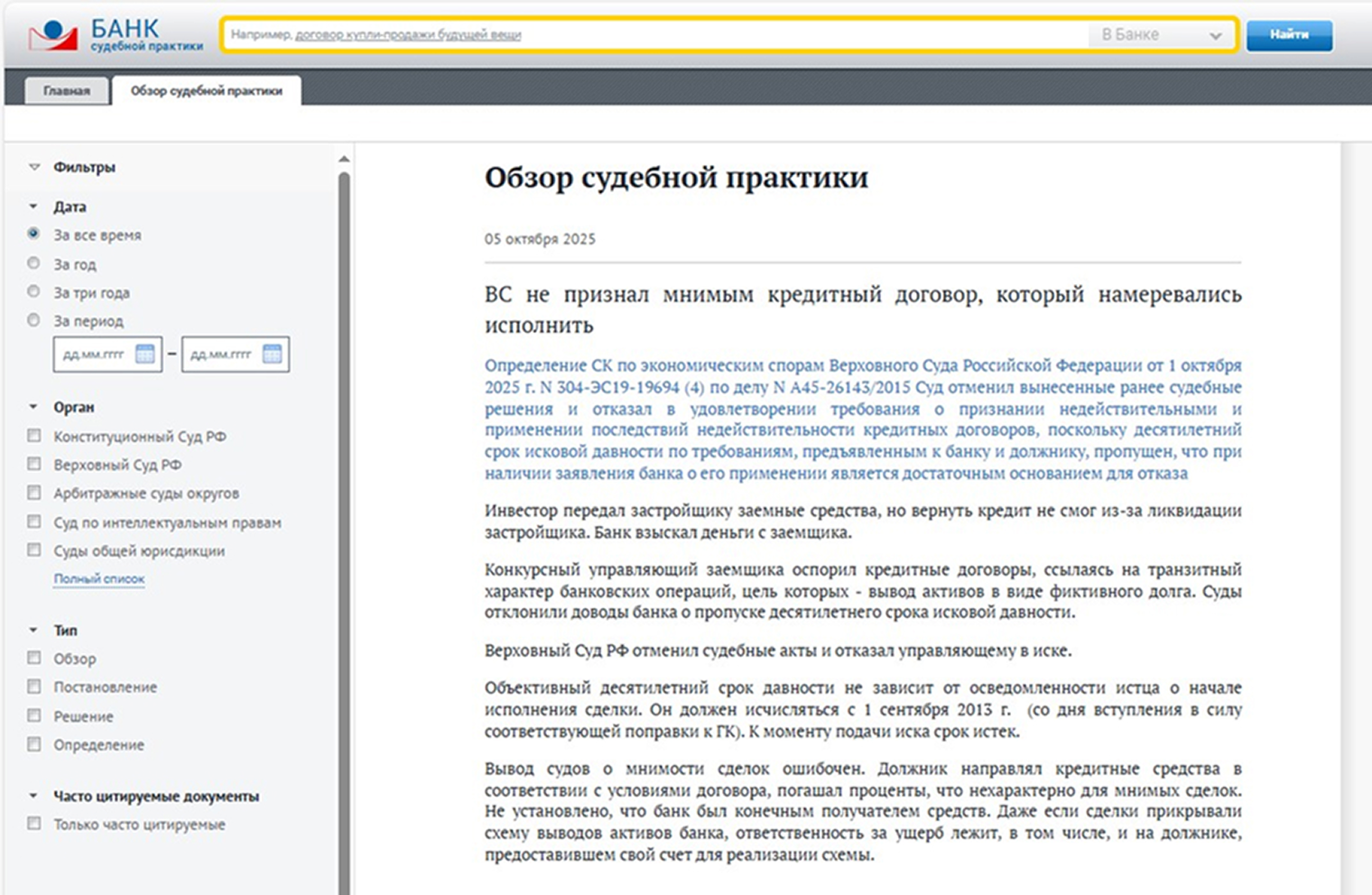Select the 'За три года' date option

pos(34,292)
